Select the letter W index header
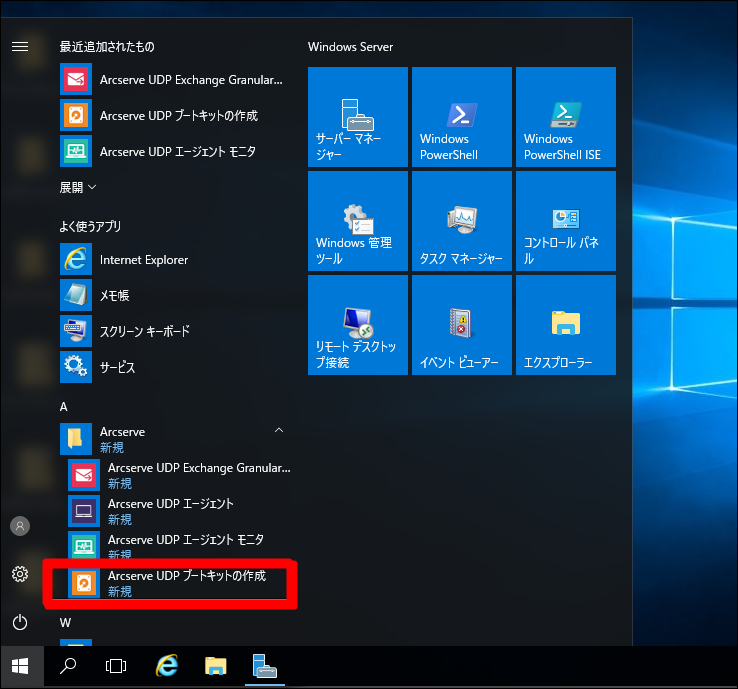Viewport: 738px width, 689px height. pyautogui.click(x=65, y=623)
